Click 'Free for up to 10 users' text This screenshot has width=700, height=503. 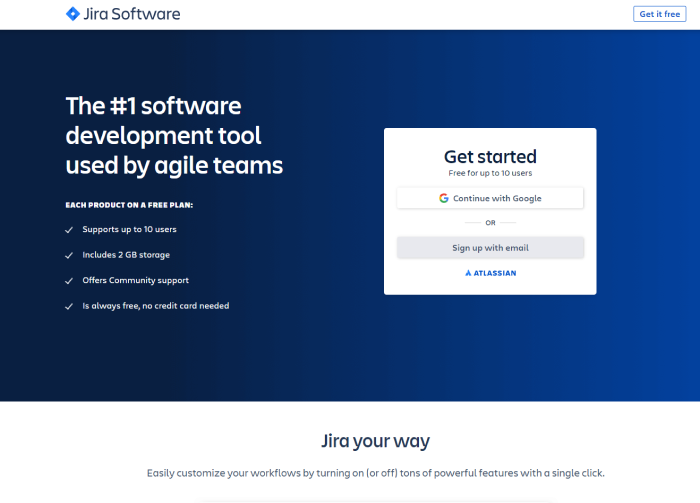coord(490,173)
